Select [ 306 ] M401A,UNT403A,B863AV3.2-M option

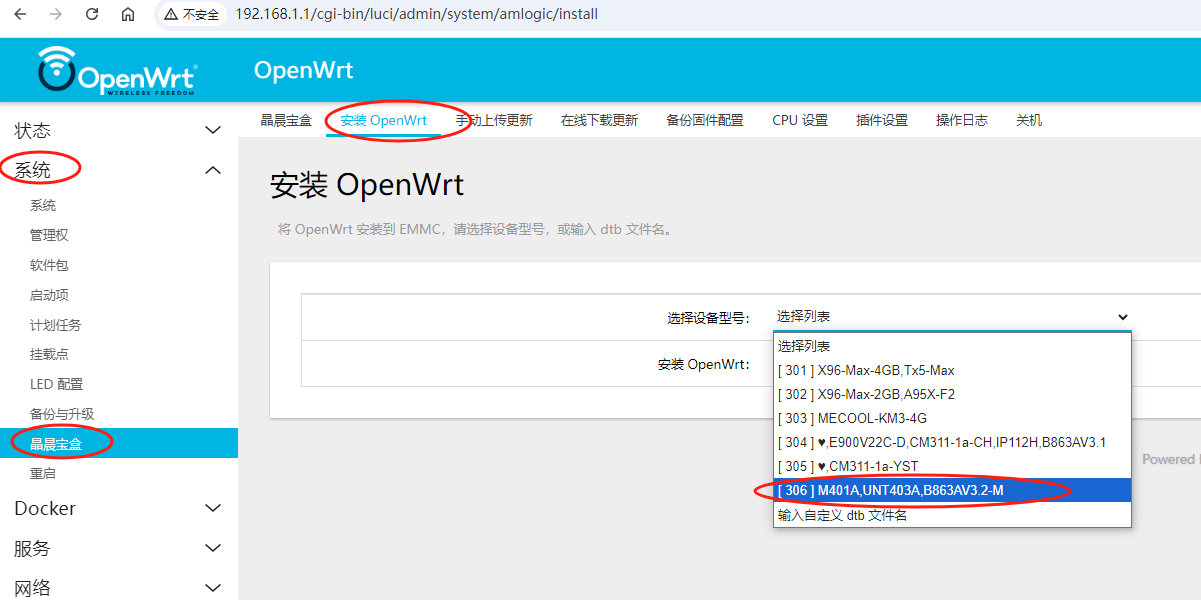pos(890,490)
